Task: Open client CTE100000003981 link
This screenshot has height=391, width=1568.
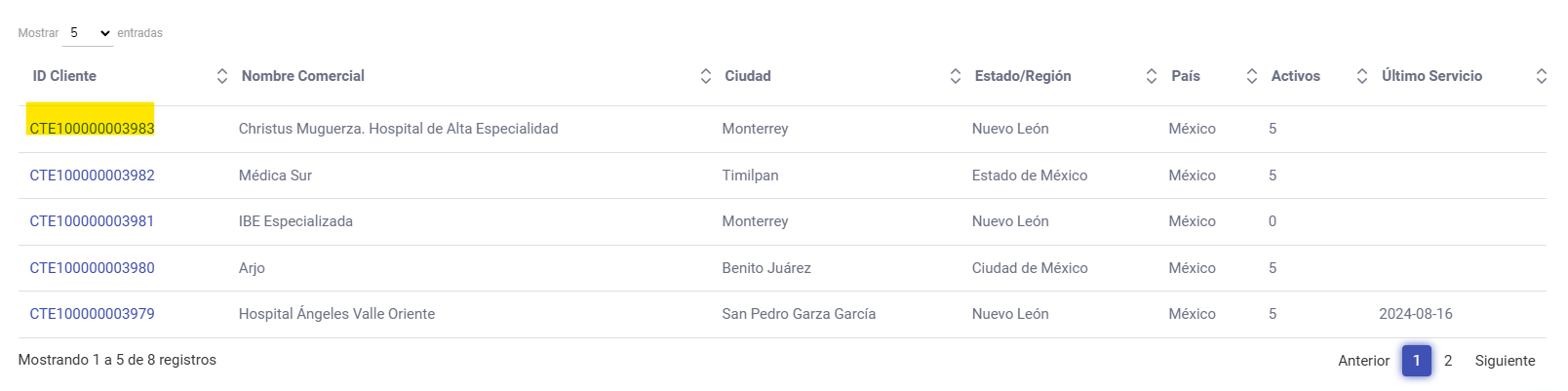Action: pos(92,221)
